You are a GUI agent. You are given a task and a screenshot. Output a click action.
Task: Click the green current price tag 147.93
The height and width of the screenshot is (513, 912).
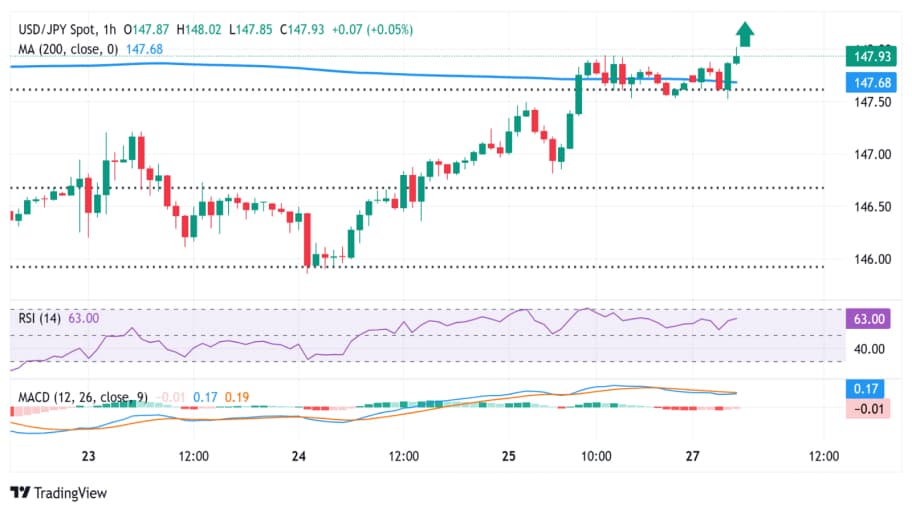coord(871,56)
